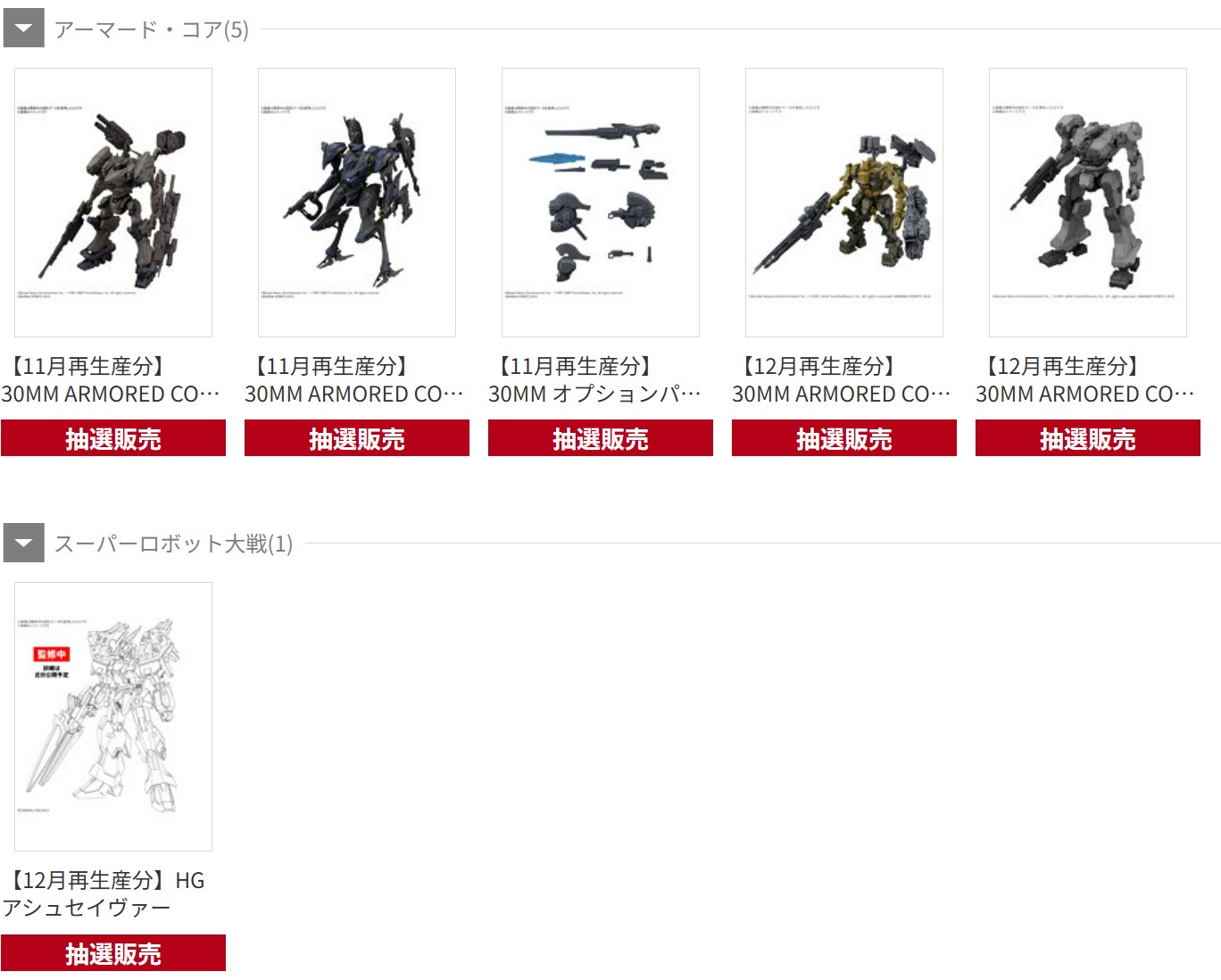Screen dimensions: 1221x980
Task: Open the grey-brown armored core model thumbnail
Action: click(113, 203)
